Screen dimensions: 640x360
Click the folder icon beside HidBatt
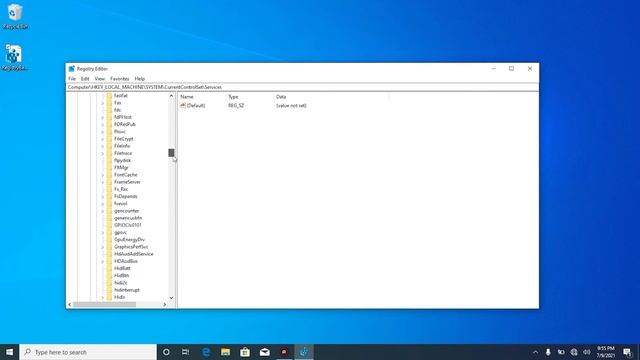(109, 268)
